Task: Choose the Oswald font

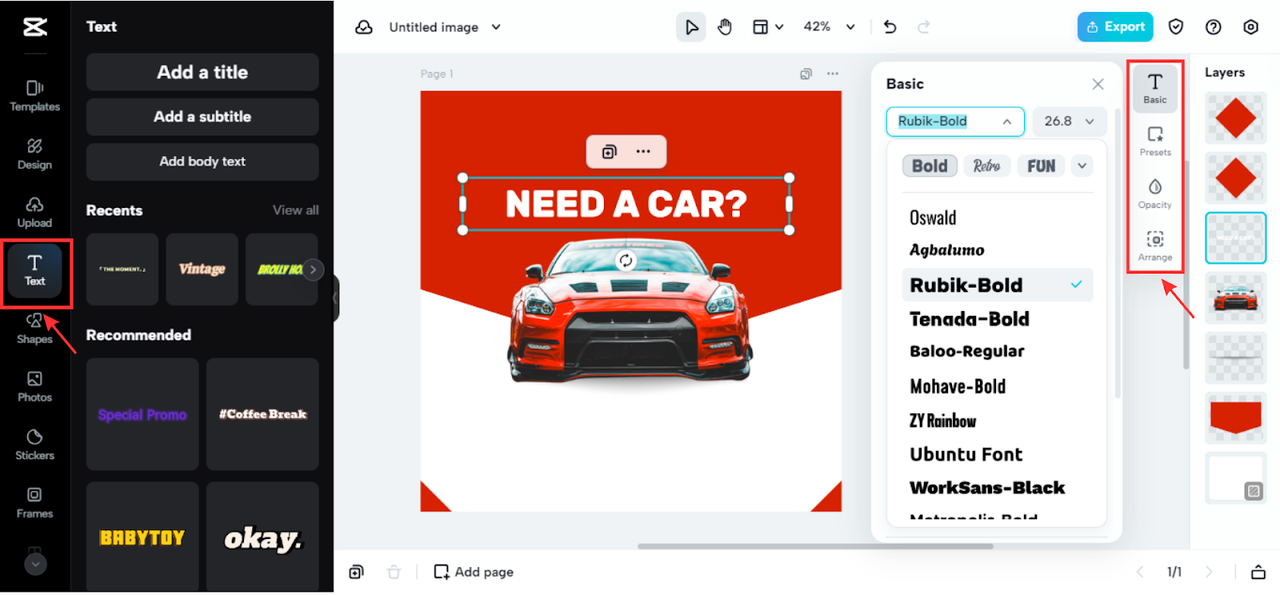Action: 997,217
